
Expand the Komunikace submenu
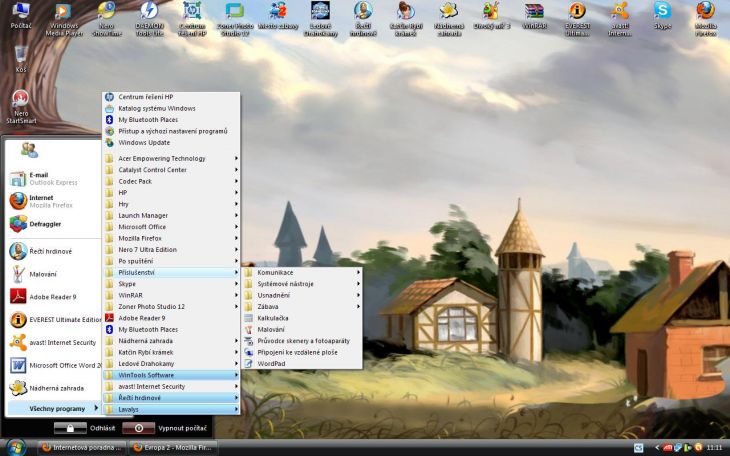click(302, 272)
